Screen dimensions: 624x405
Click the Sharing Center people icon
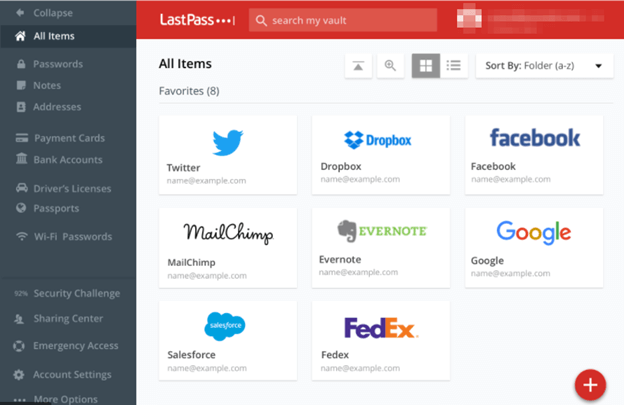19,319
